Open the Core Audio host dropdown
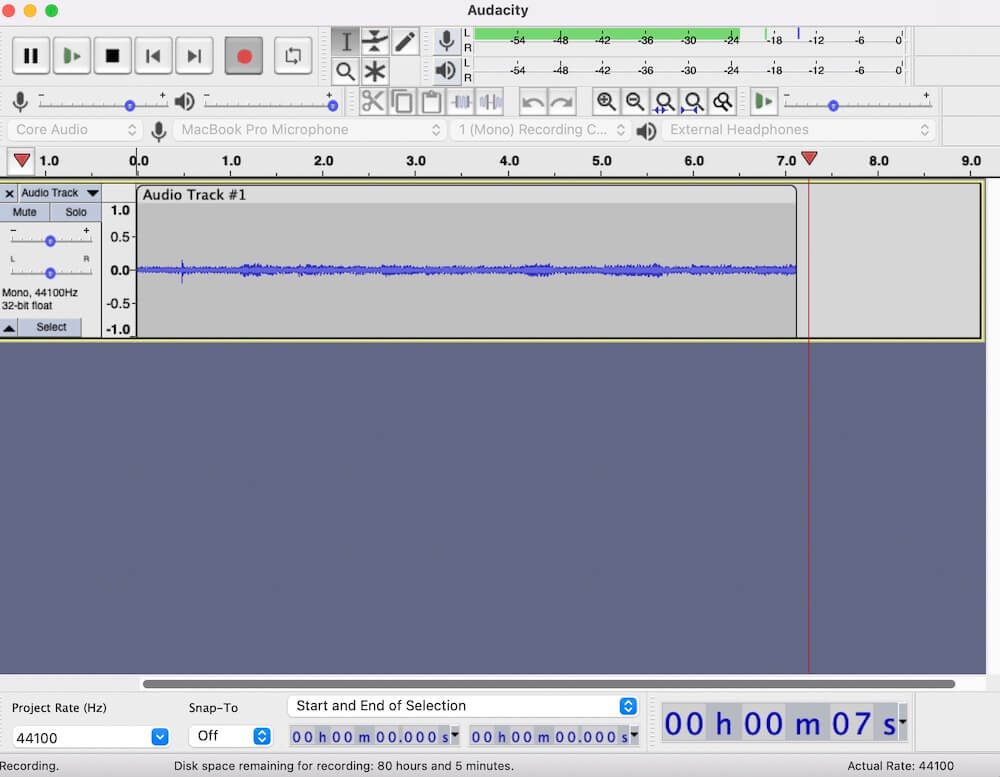This screenshot has height=777, width=1000. (x=75, y=130)
